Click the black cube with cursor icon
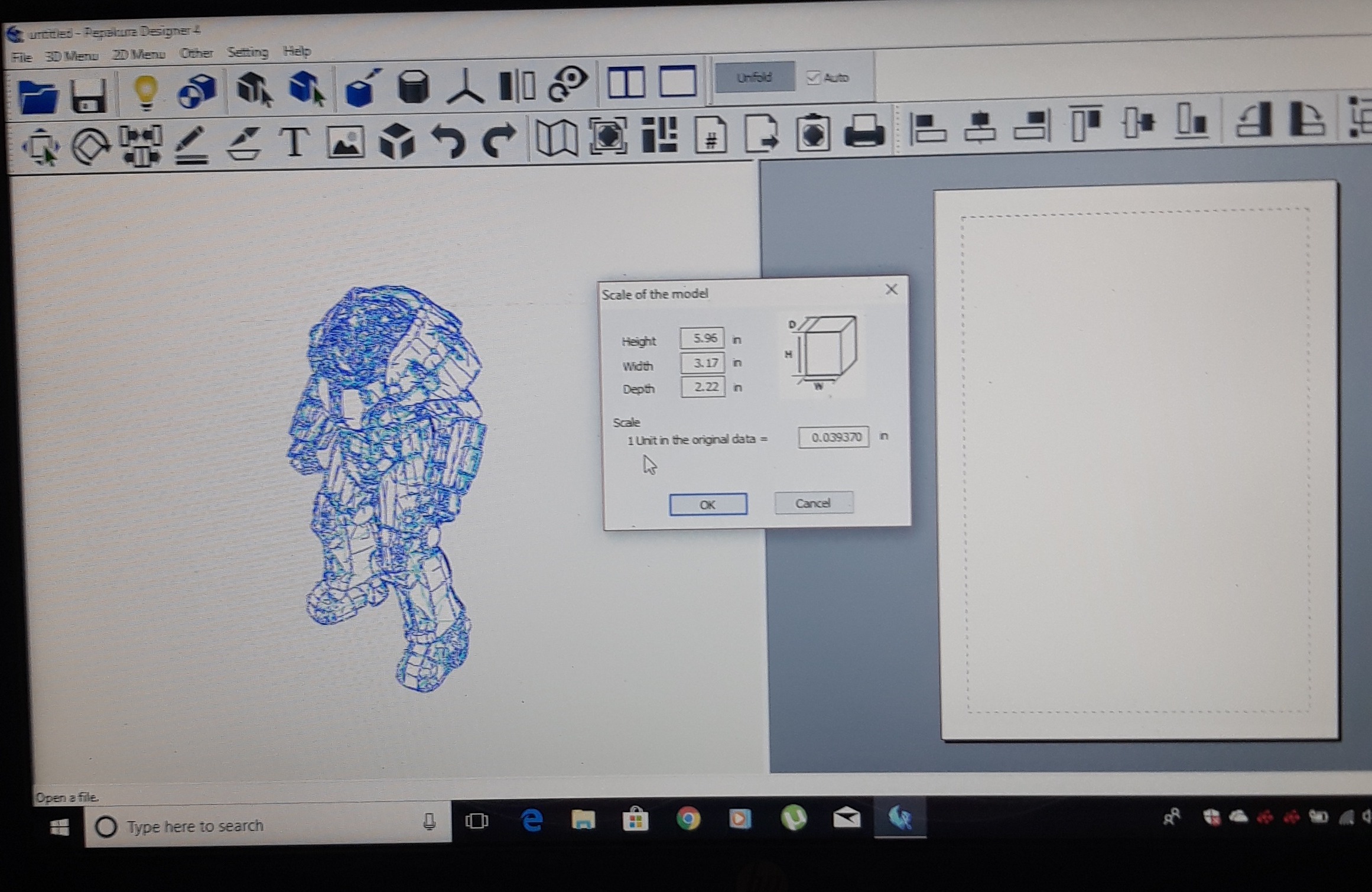The height and width of the screenshot is (892, 1372). pos(254,89)
